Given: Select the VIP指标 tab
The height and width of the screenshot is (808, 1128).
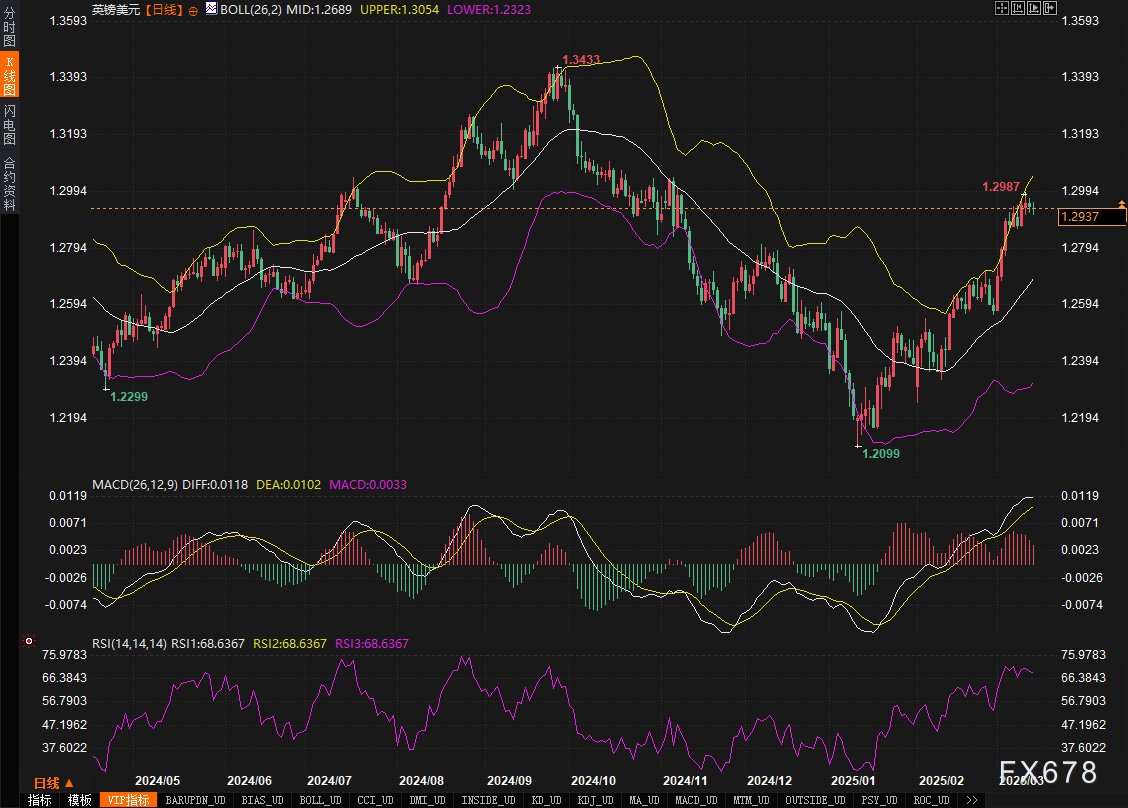Looking at the screenshot, I should [x=128, y=800].
